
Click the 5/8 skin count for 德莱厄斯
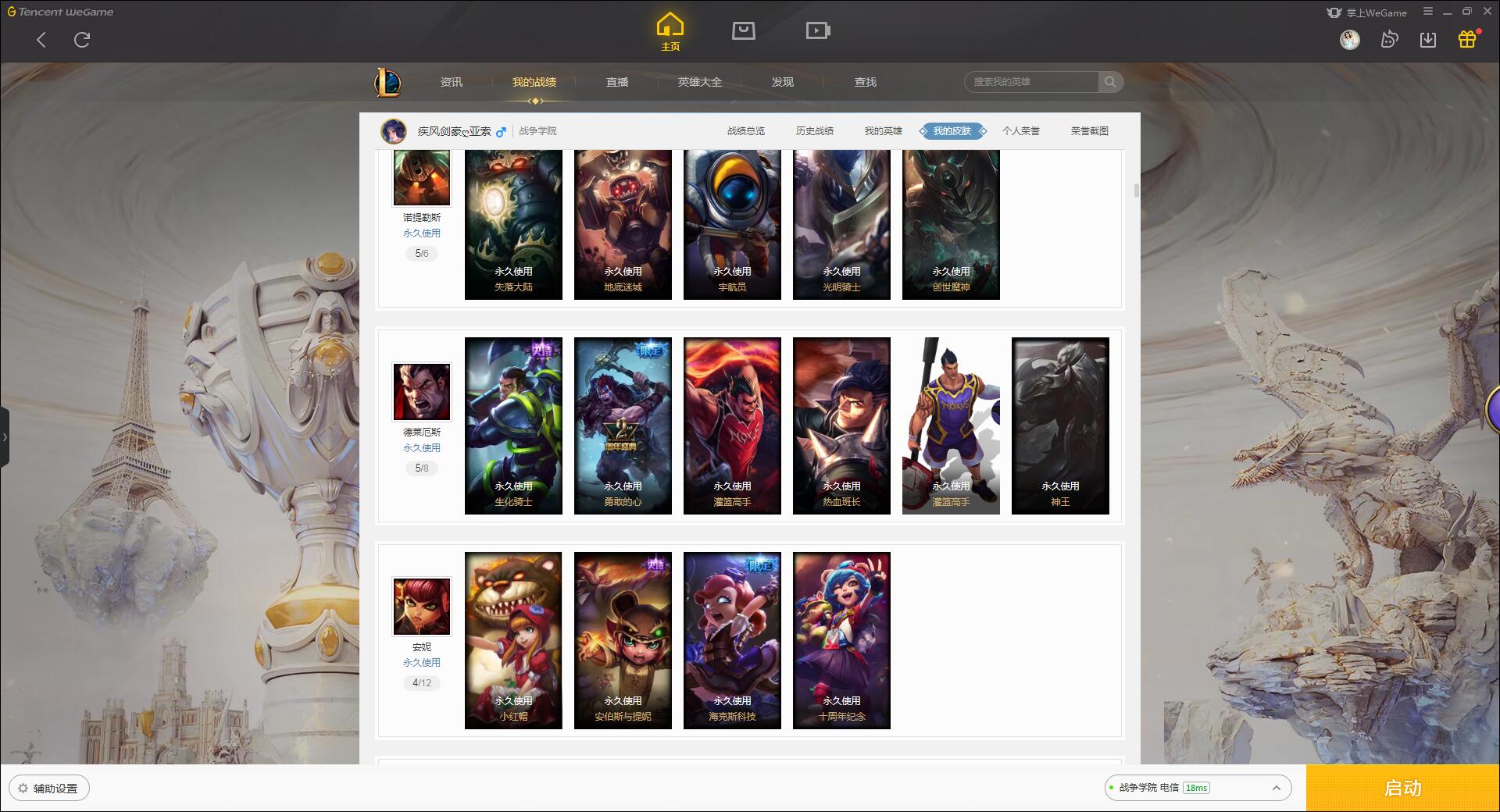coord(422,468)
